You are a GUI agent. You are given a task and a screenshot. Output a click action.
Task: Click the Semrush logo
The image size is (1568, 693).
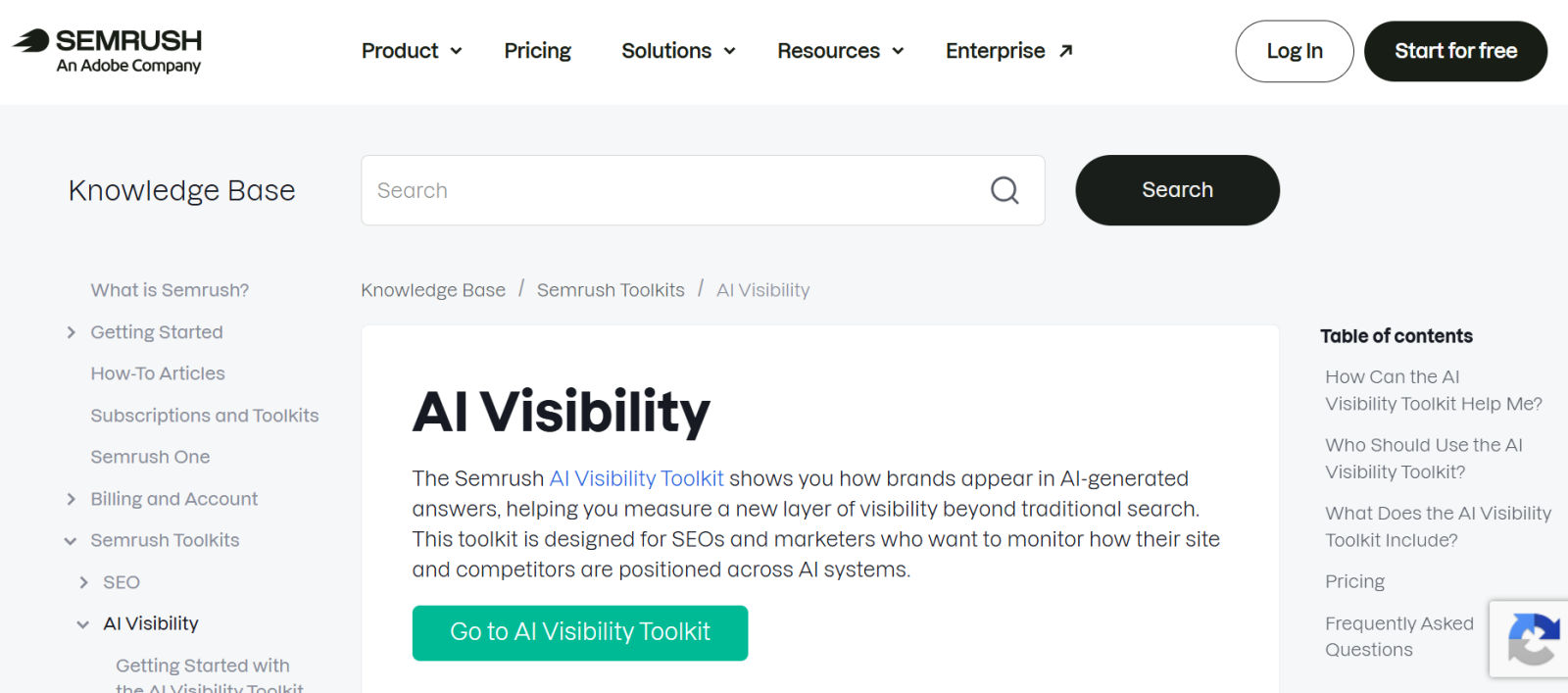107,51
